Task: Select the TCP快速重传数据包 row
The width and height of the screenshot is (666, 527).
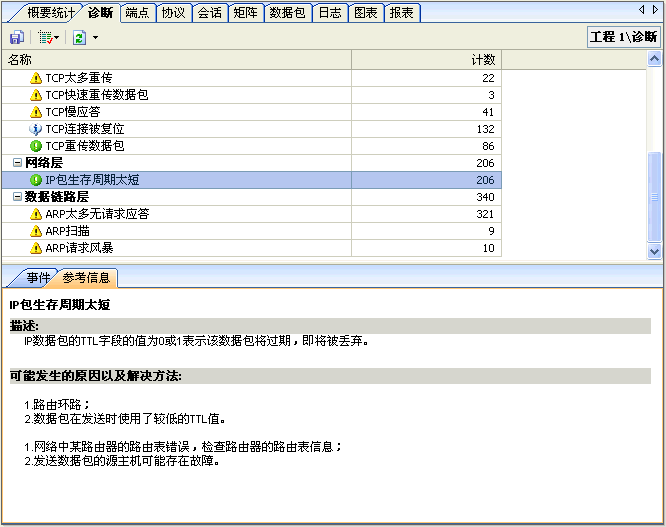Action: (251, 95)
